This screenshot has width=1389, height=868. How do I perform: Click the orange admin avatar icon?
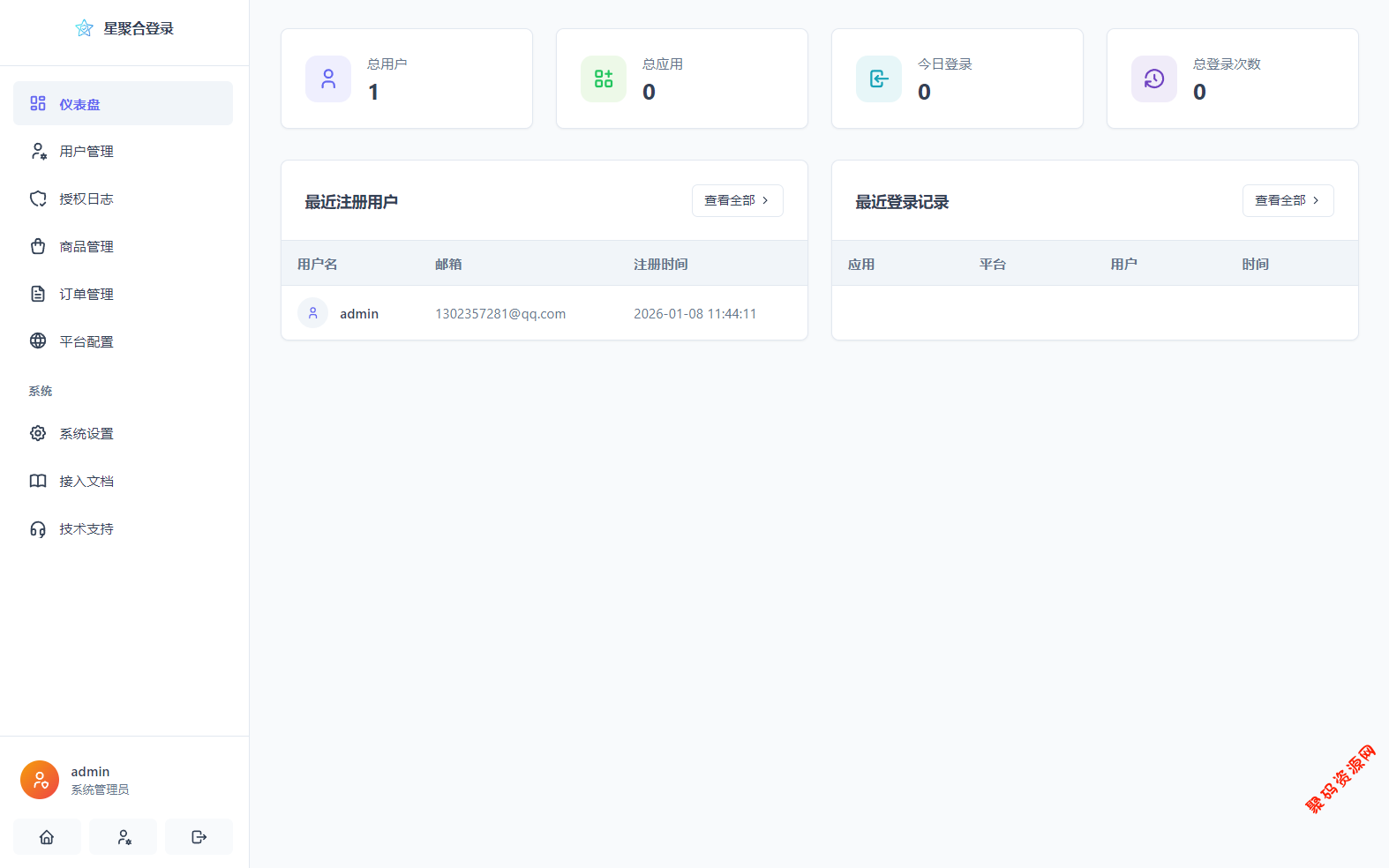pyautogui.click(x=40, y=780)
